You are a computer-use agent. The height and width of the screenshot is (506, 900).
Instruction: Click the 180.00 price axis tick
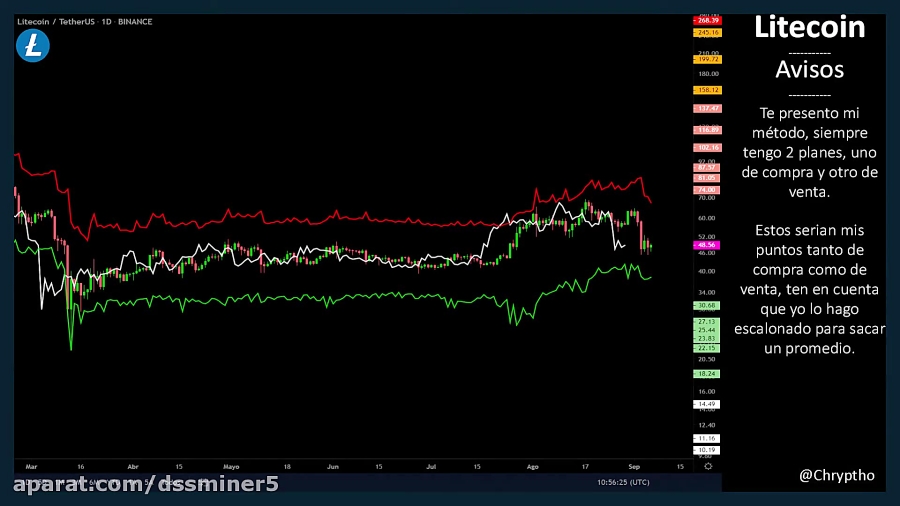[x=708, y=74]
